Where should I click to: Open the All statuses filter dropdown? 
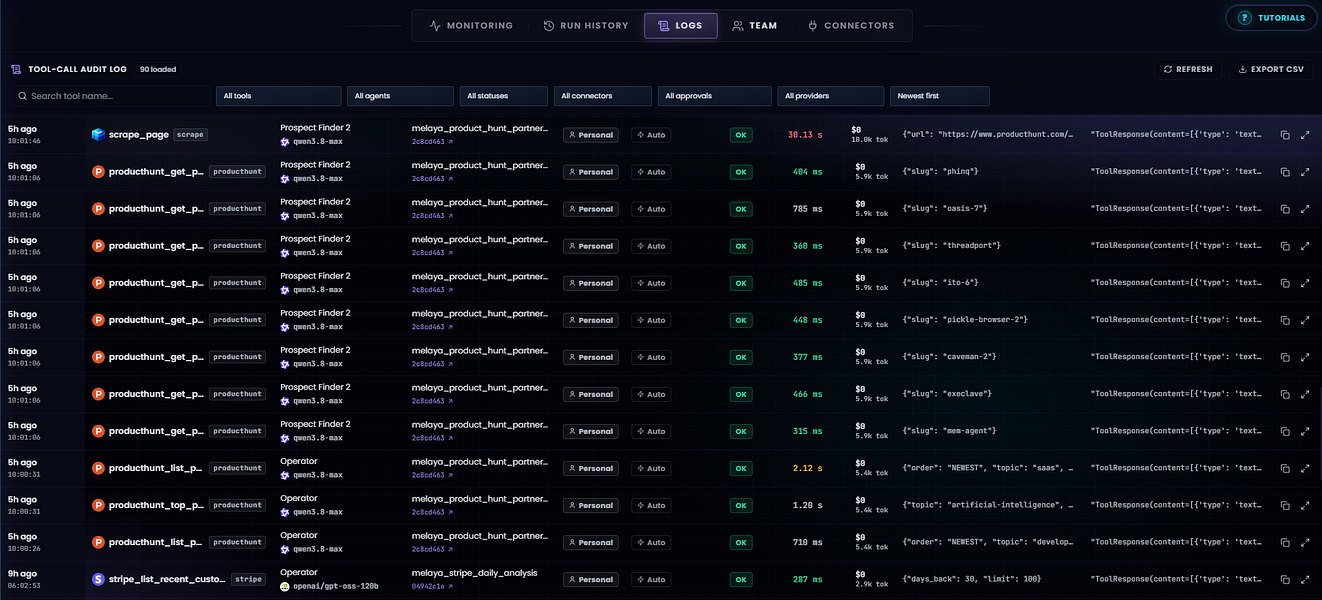tap(504, 96)
